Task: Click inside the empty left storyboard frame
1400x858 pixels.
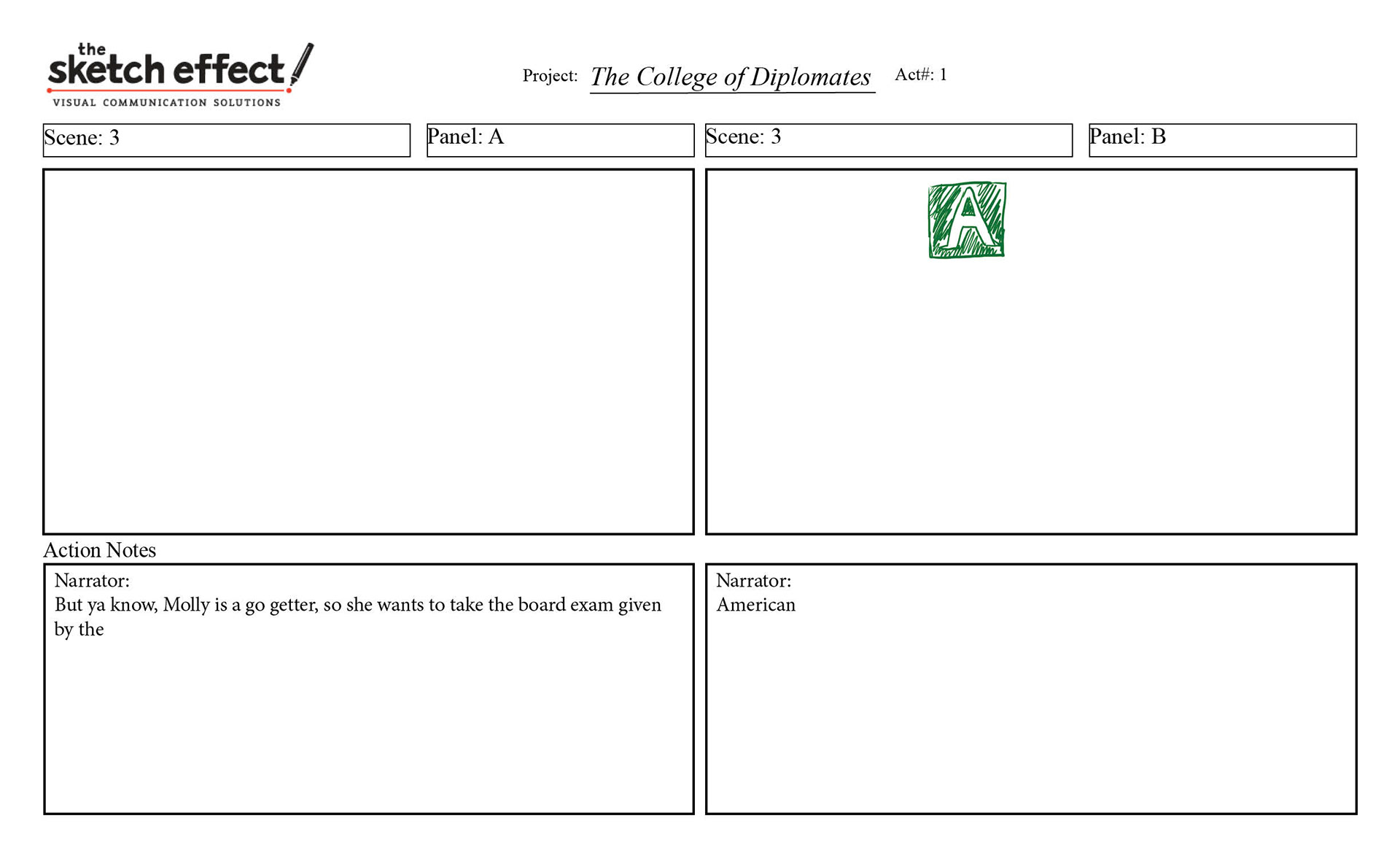Action: pyautogui.click(x=368, y=352)
